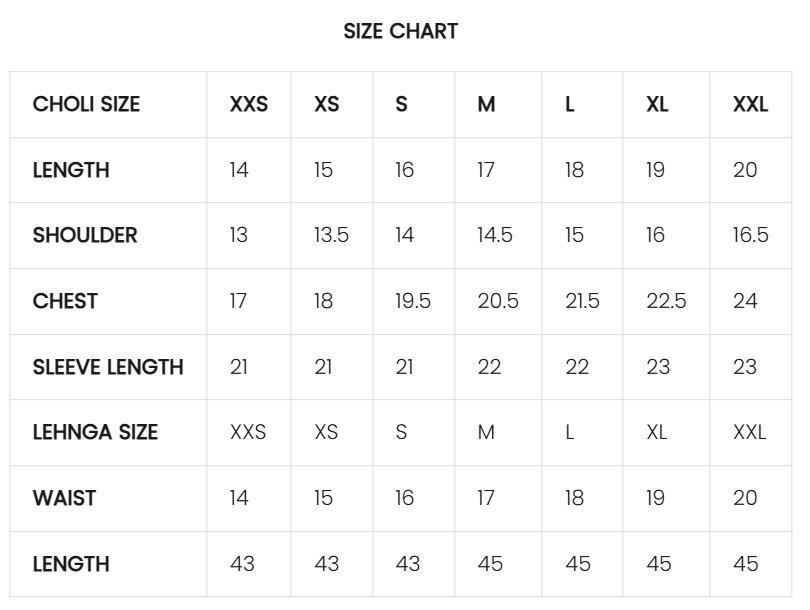Click the SHOULDER row label
Viewport: 810px width, 610px height.
point(85,236)
